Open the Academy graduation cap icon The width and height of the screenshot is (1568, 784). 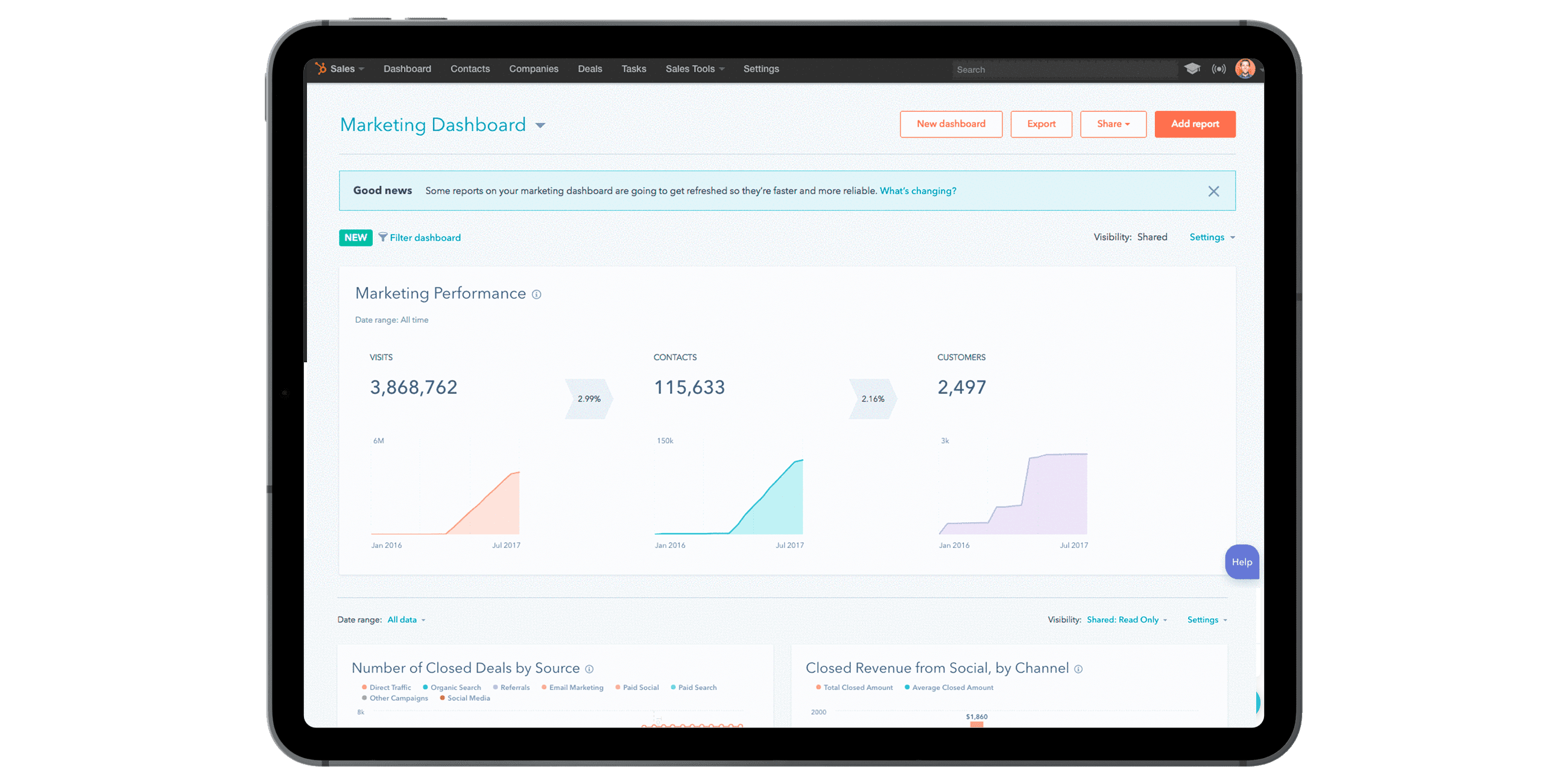pyautogui.click(x=1192, y=69)
